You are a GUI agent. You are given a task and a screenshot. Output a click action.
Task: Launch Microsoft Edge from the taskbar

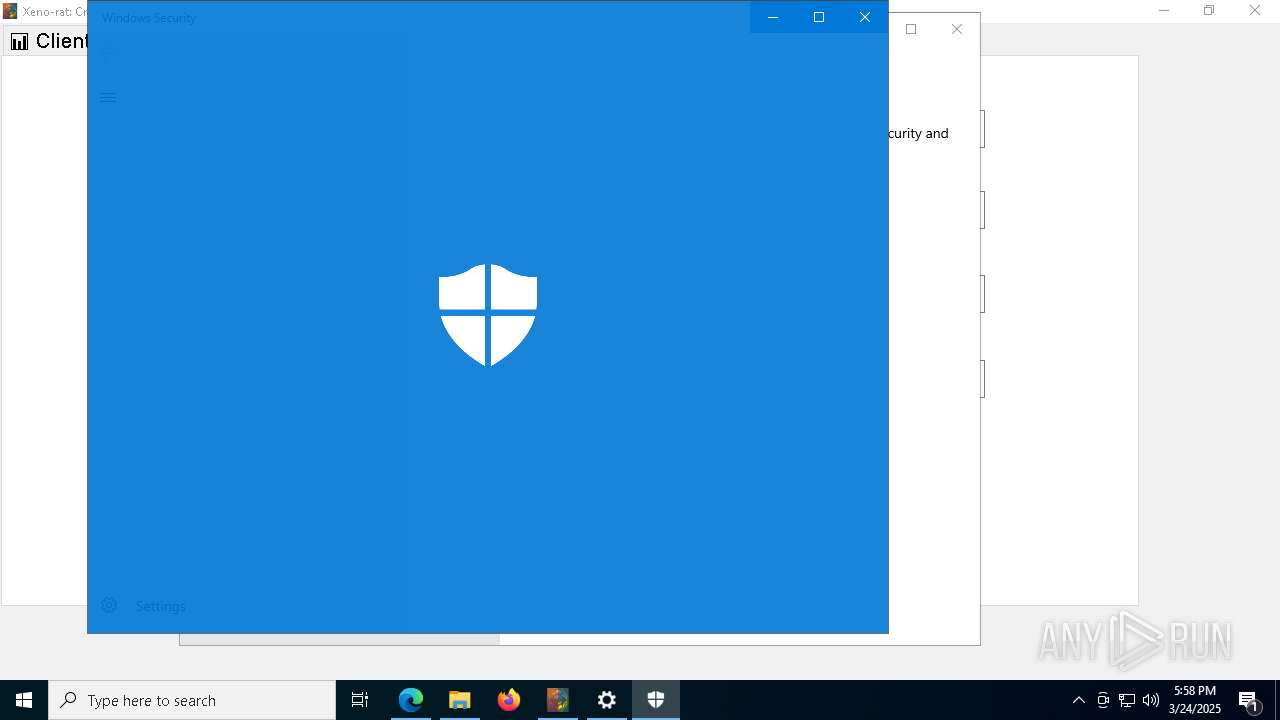(411, 700)
